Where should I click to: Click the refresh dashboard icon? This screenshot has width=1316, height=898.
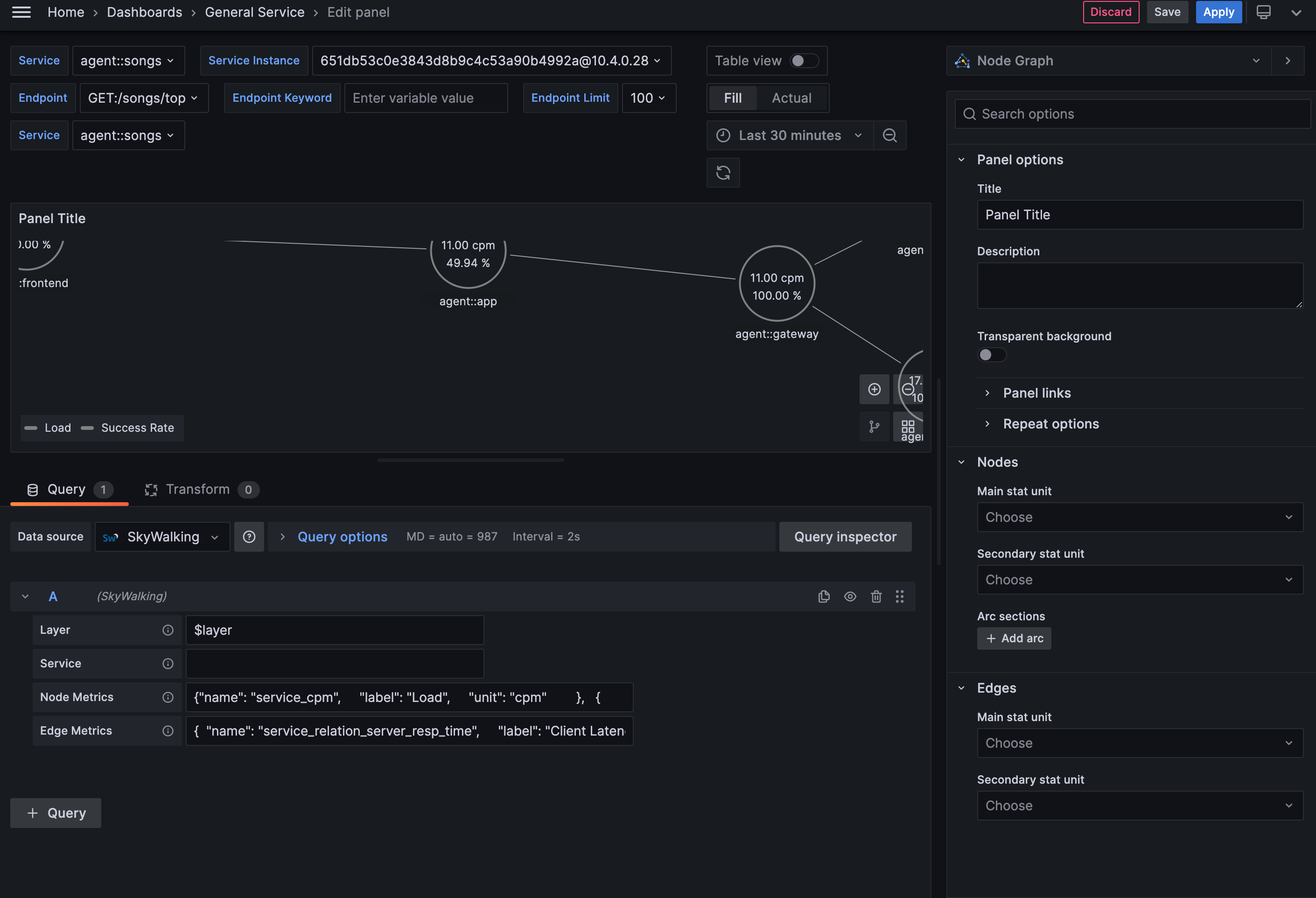click(x=723, y=173)
